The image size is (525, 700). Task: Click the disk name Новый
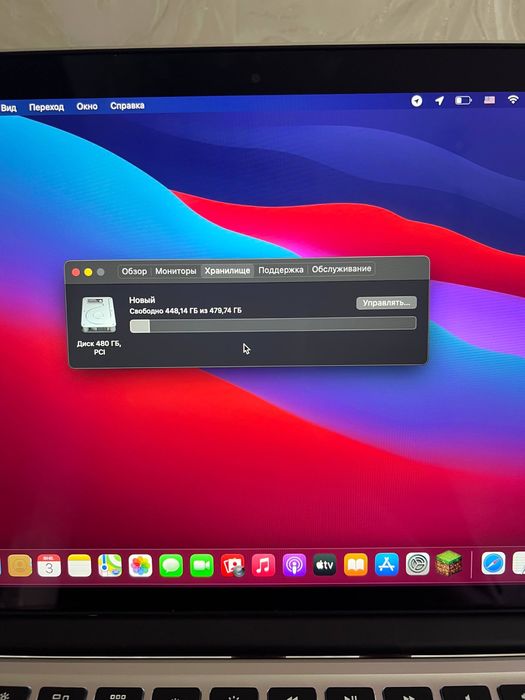[142, 300]
